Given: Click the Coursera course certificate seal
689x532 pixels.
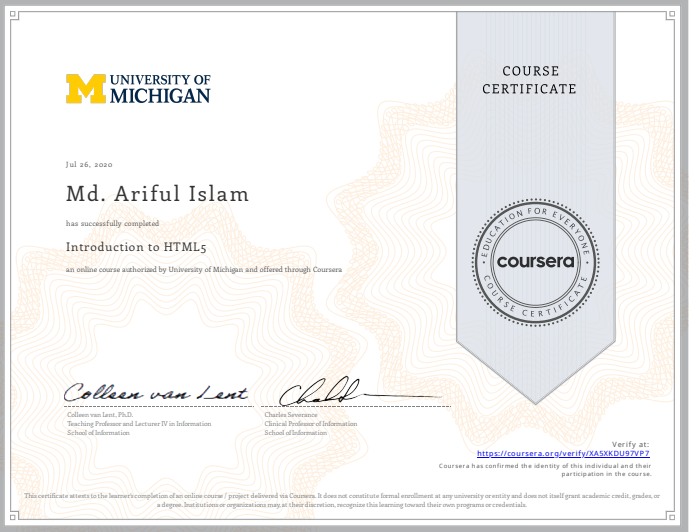Looking at the screenshot, I should (x=536, y=262).
